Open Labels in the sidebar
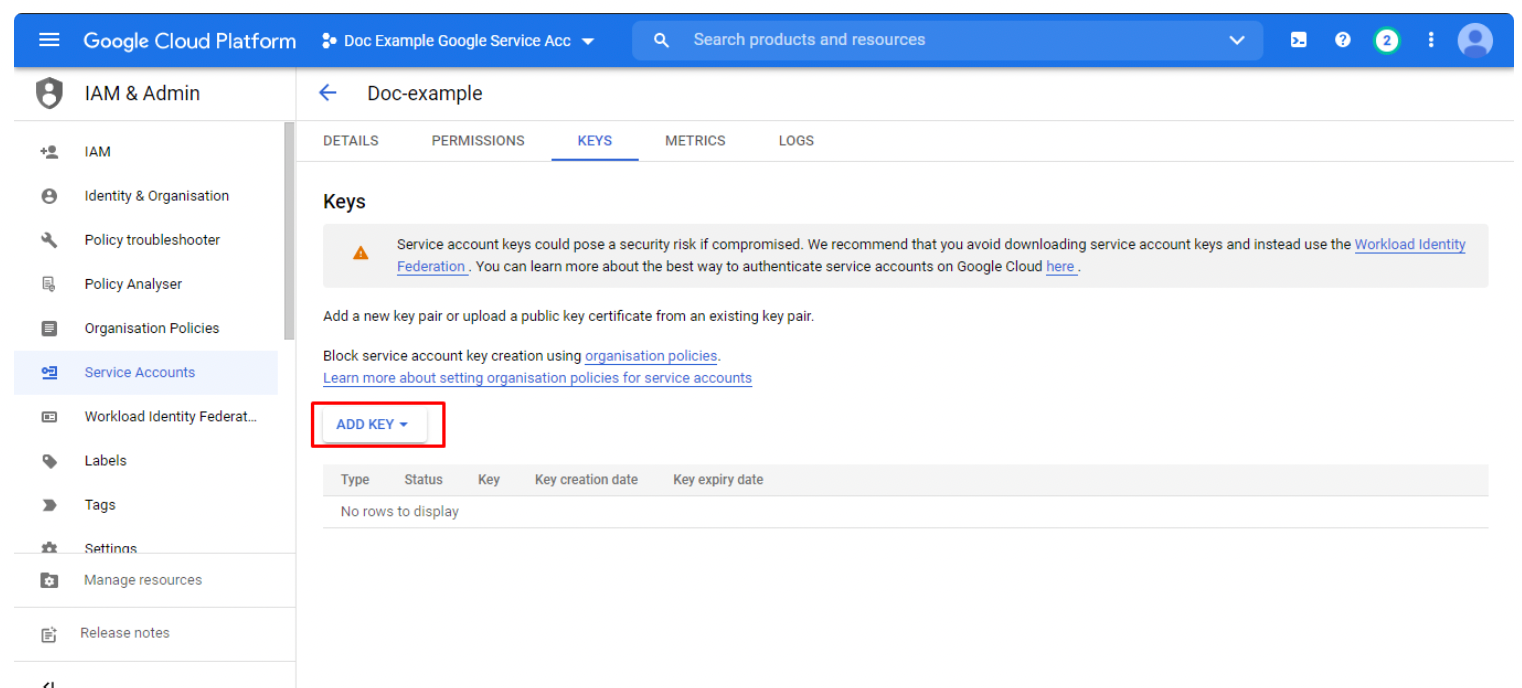The width and height of the screenshot is (1522, 688). (146, 461)
